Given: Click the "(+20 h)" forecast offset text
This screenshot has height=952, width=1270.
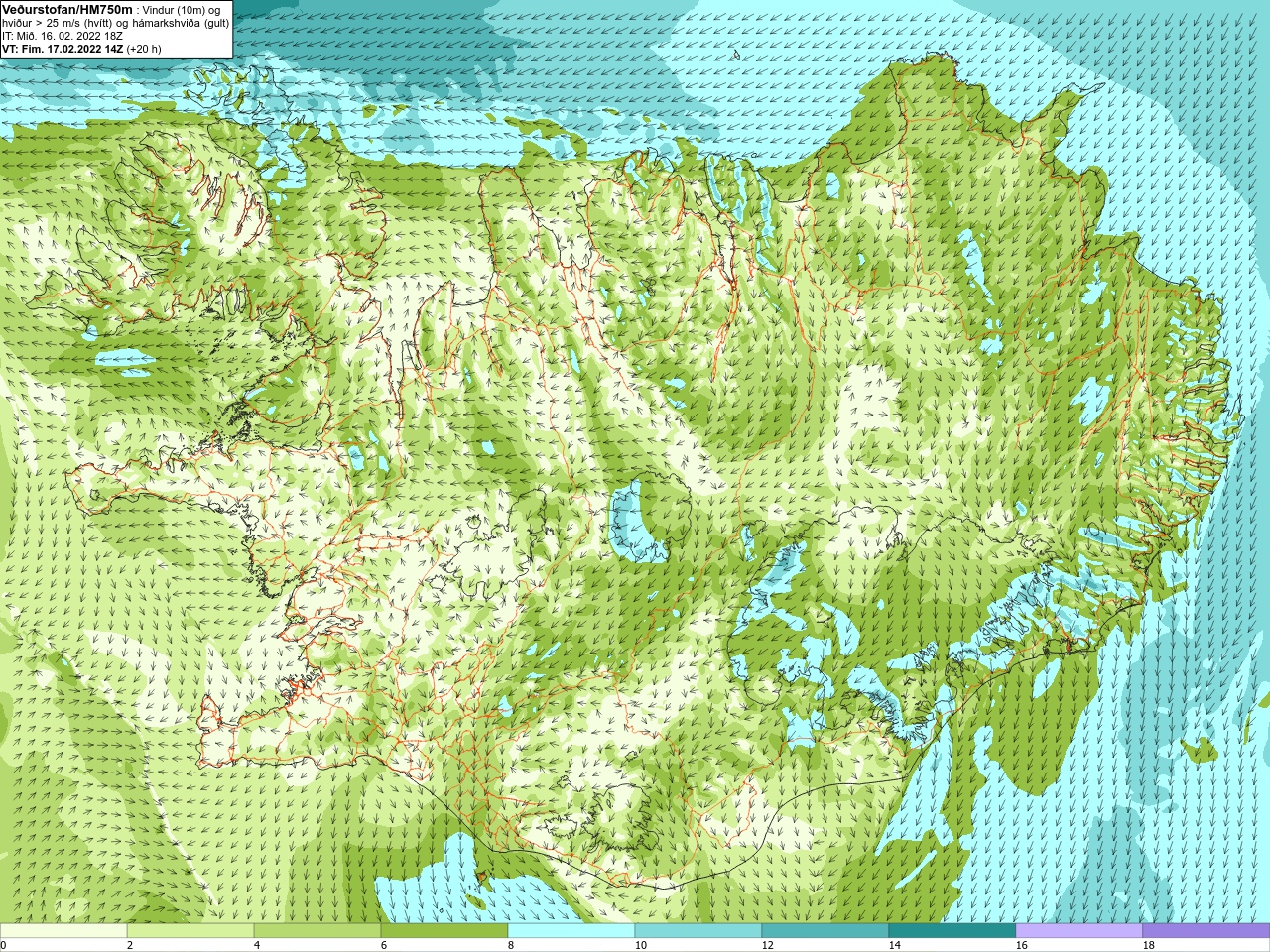Looking at the screenshot, I should point(144,49).
